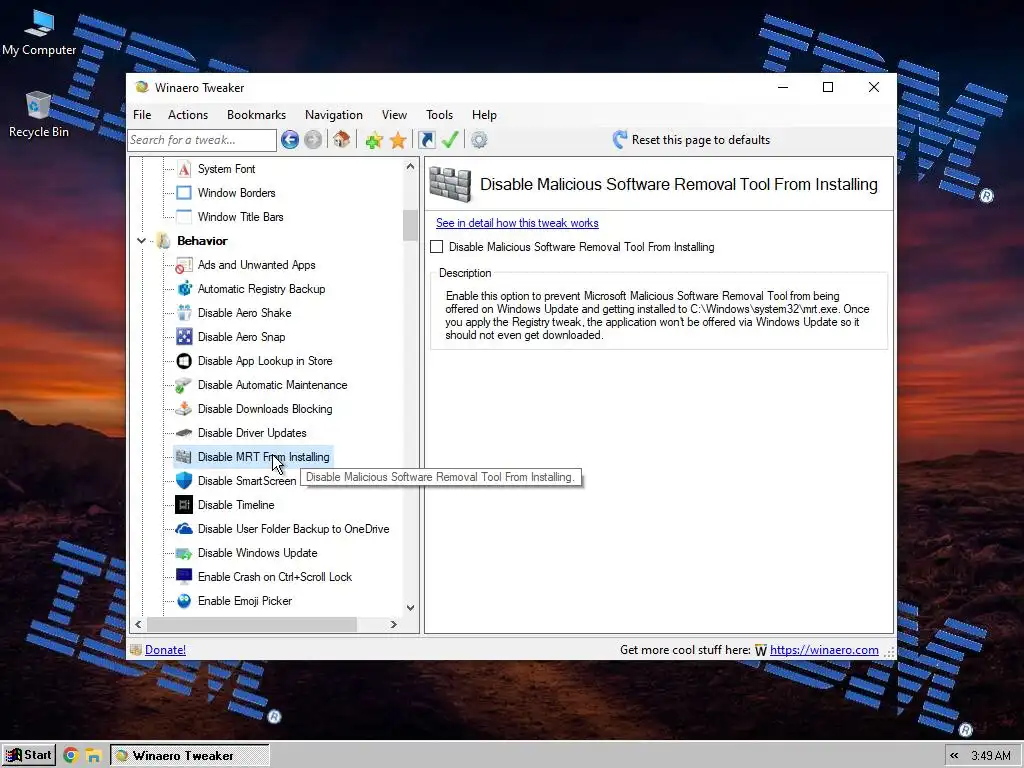Click the Enable Emoji Picker icon
1024x768 pixels.
click(x=184, y=601)
